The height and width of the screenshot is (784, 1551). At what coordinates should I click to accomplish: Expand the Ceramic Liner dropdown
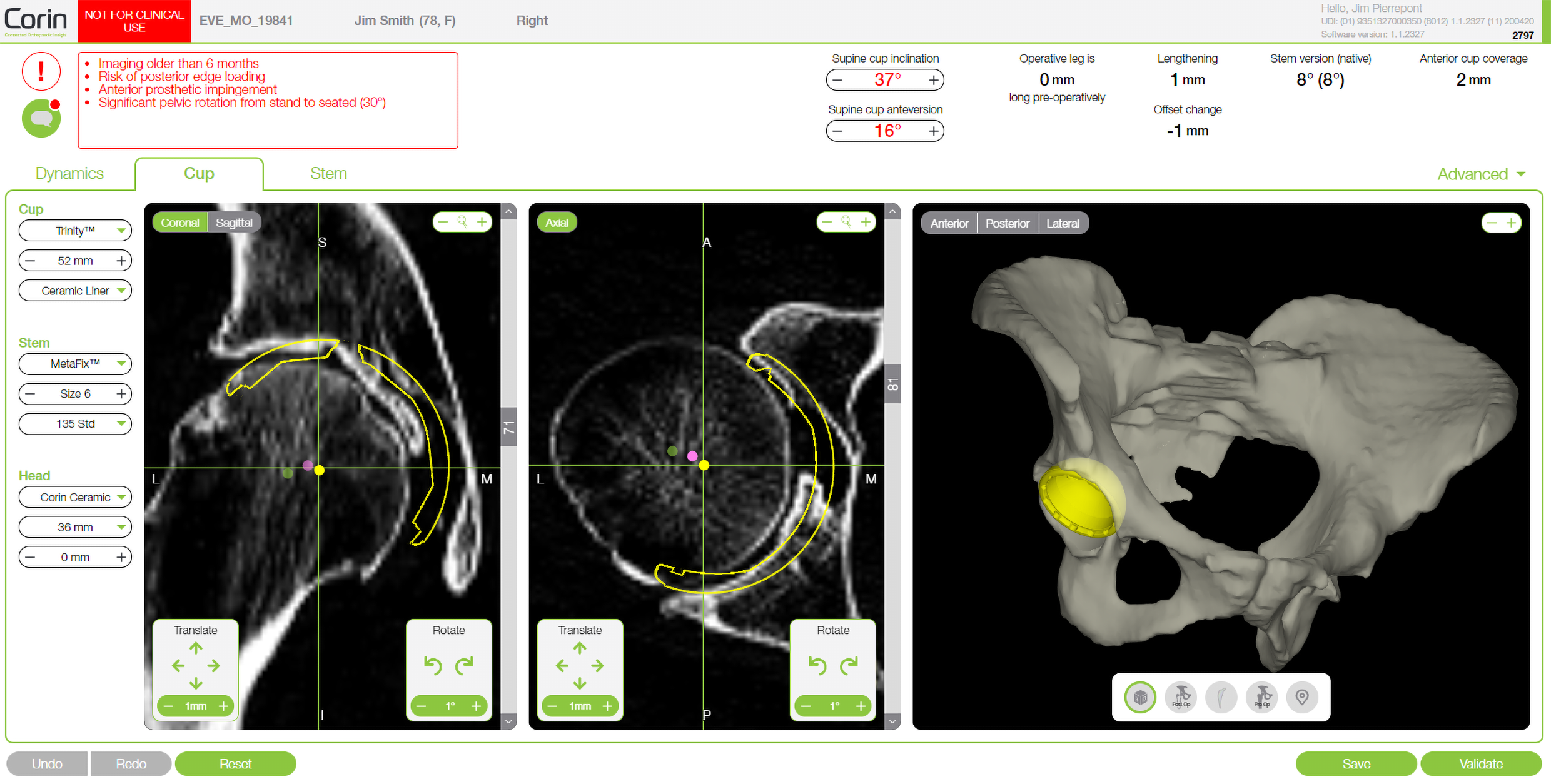tap(76, 291)
